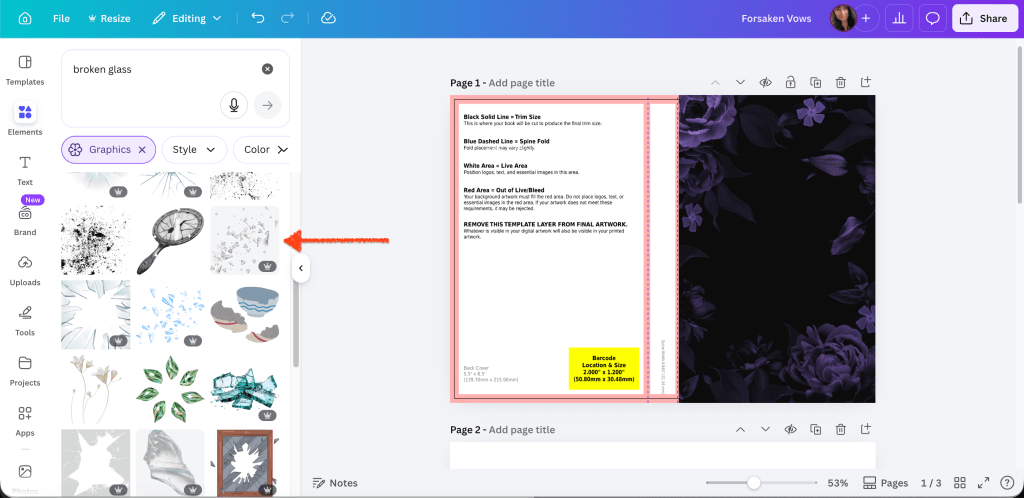Open the File menu
1024x498 pixels.
click(61, 18)
